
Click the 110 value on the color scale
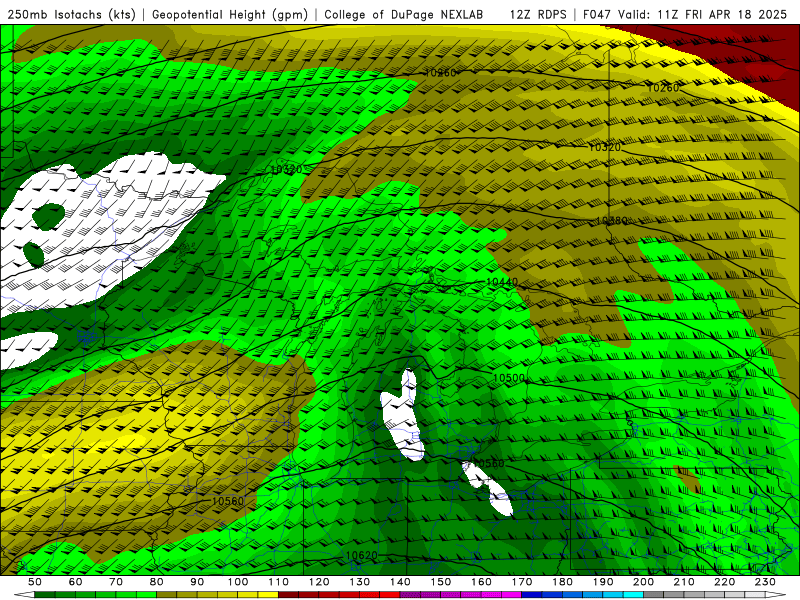[278, 582]
